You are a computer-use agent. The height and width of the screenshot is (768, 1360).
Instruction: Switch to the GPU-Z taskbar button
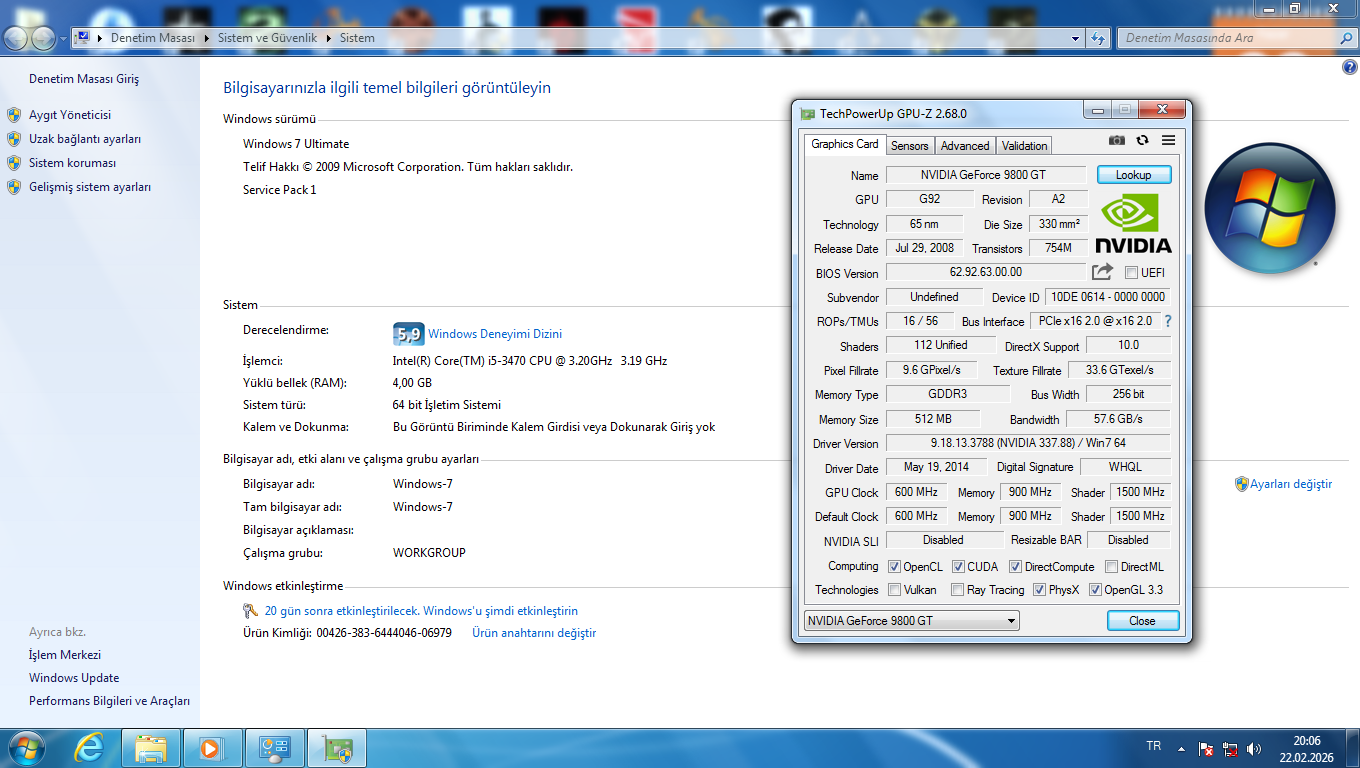click(337, 748)
